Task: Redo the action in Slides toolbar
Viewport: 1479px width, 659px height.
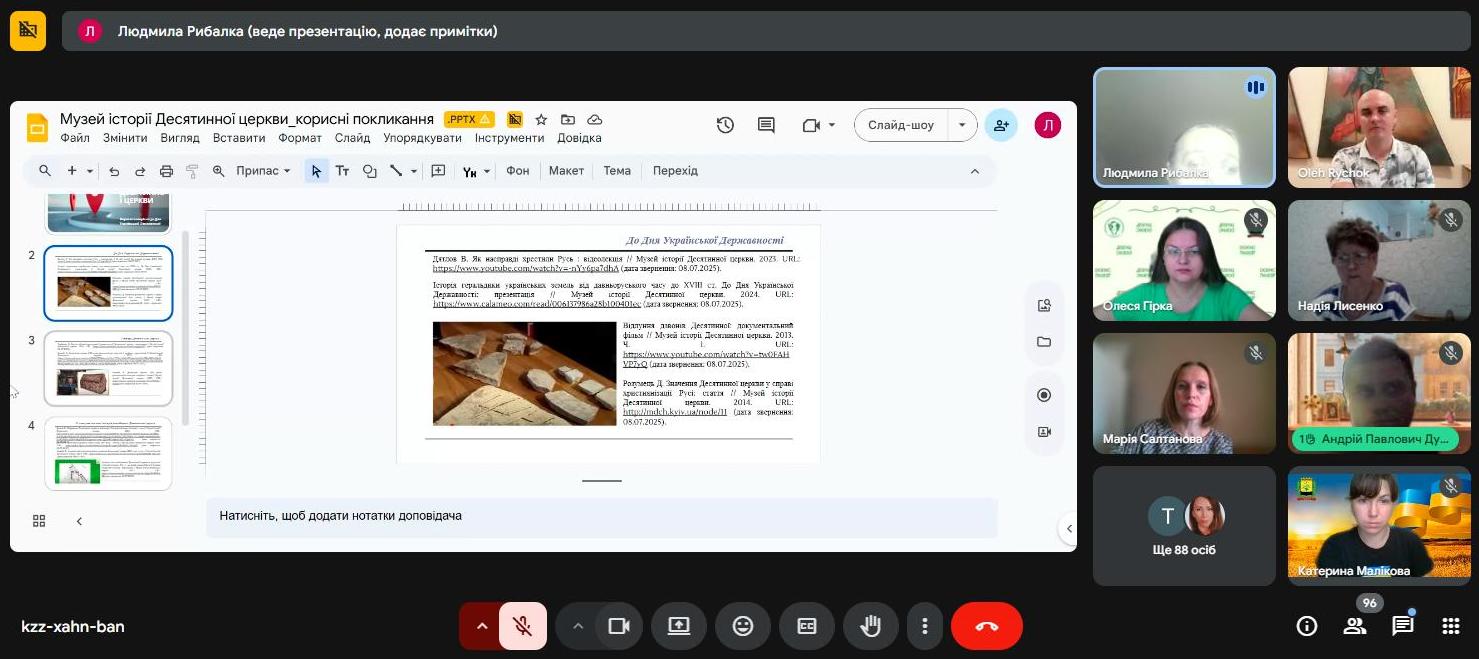Action: (x=140, y=171)
